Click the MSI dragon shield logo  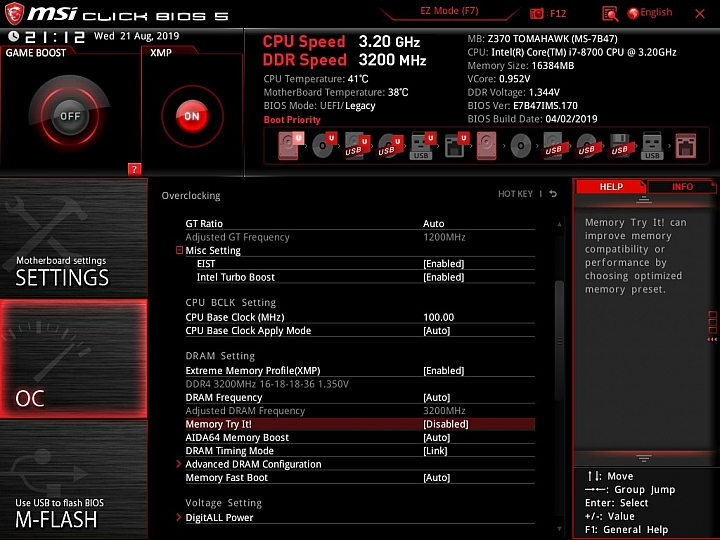pyautogui.click(x=14, y=13)
